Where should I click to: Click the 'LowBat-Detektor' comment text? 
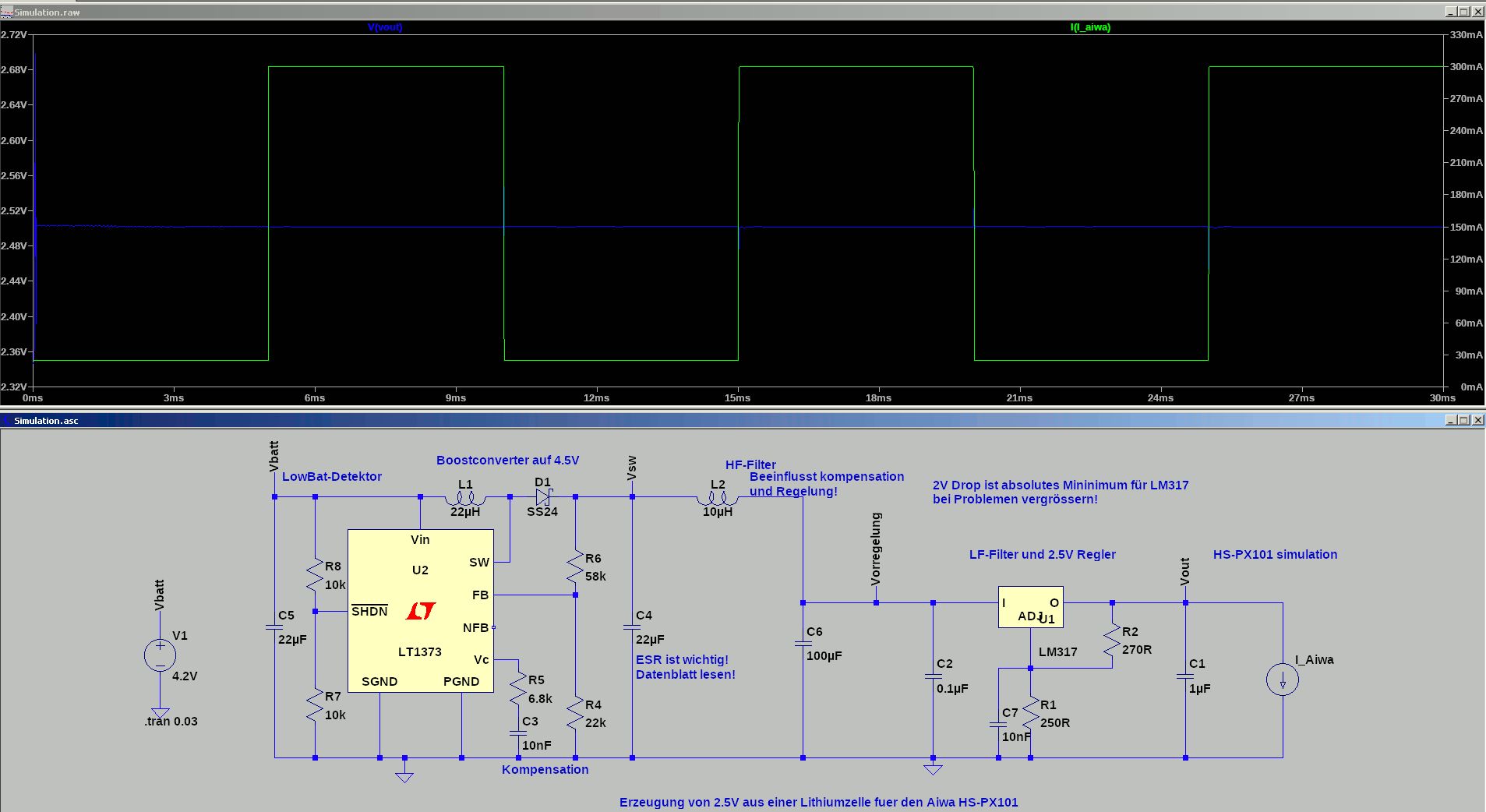coord(332,477)
